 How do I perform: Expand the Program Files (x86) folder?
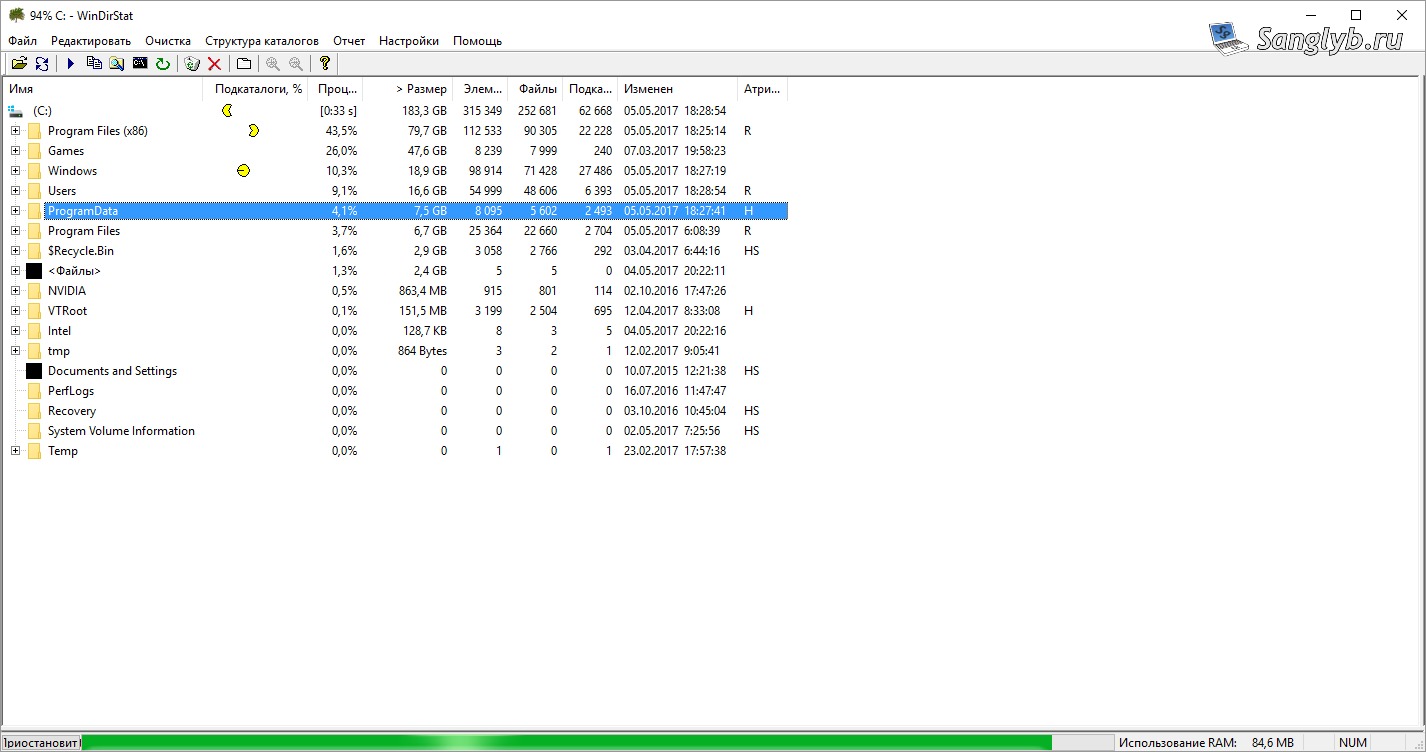click(x=15, y=131)
